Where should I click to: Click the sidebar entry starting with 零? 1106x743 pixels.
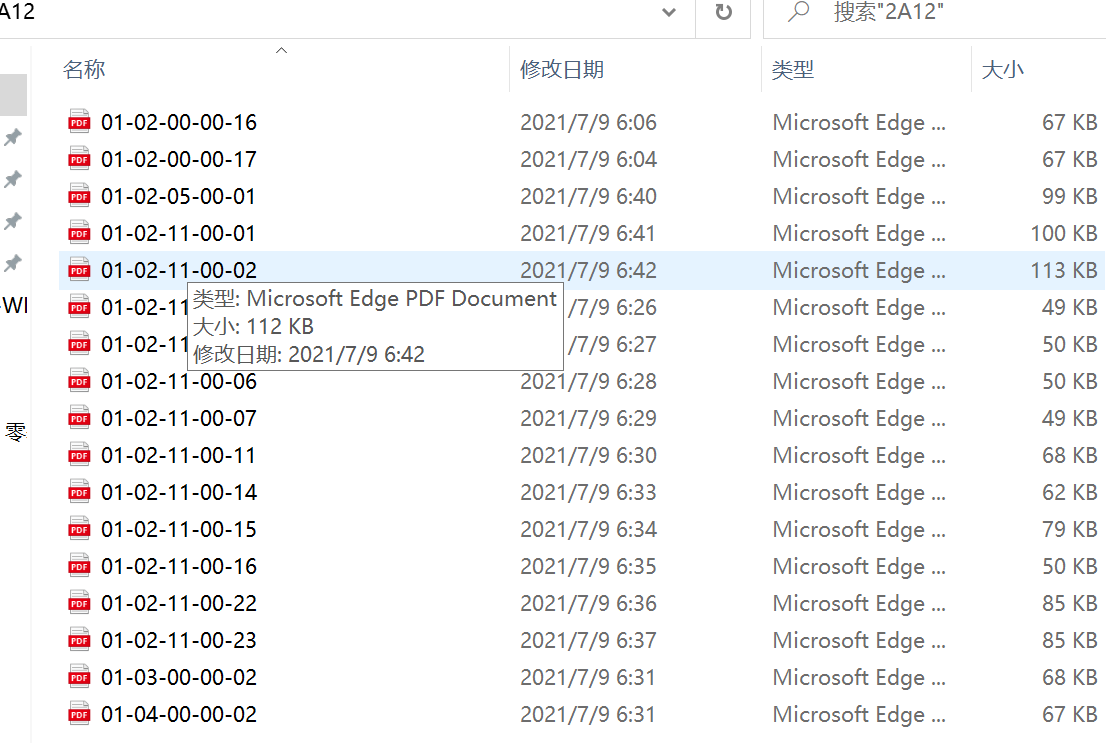click(14, 432)
